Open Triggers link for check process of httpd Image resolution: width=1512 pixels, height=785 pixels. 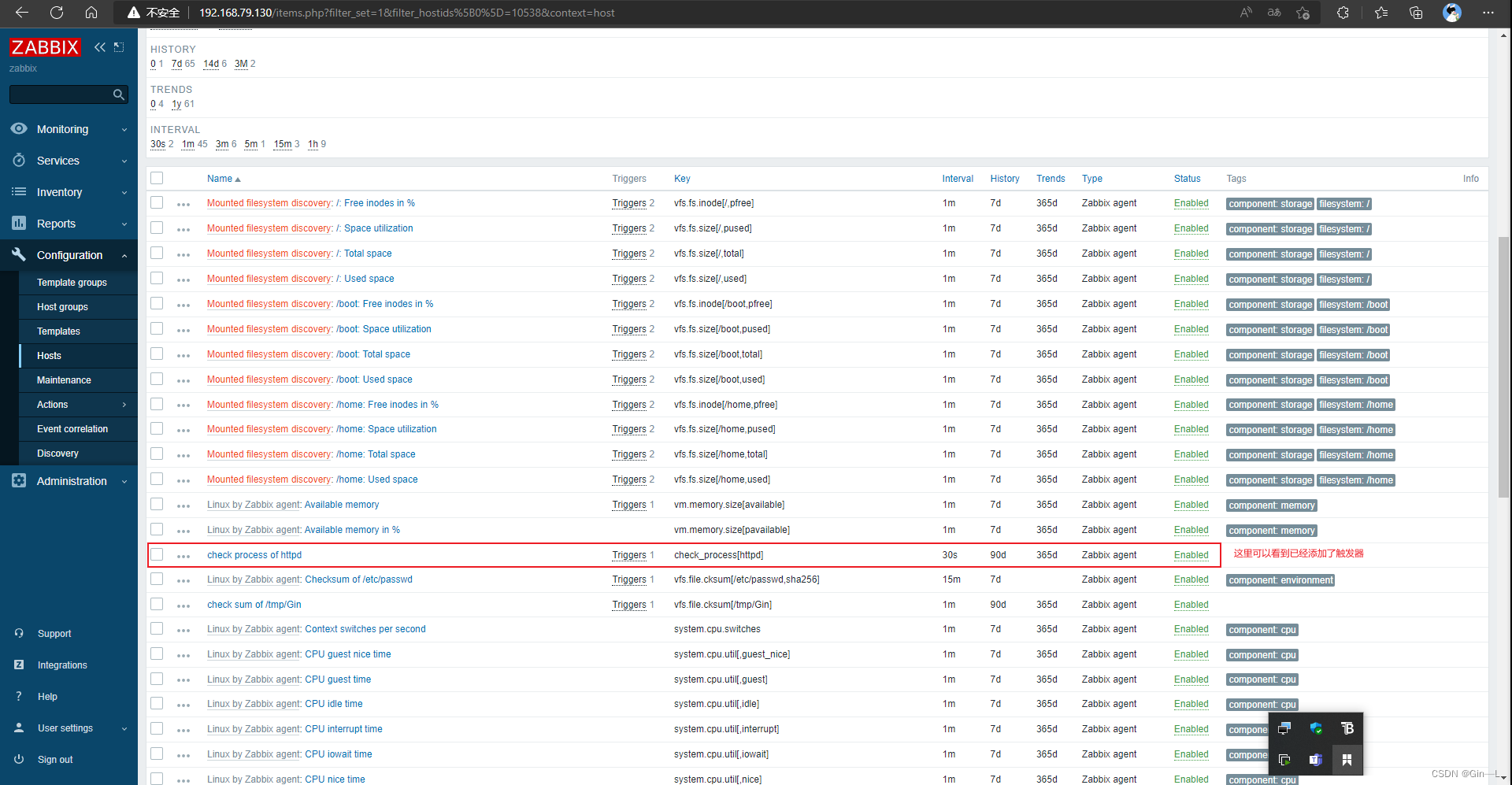pyautogui.click(x=629, y=555)
